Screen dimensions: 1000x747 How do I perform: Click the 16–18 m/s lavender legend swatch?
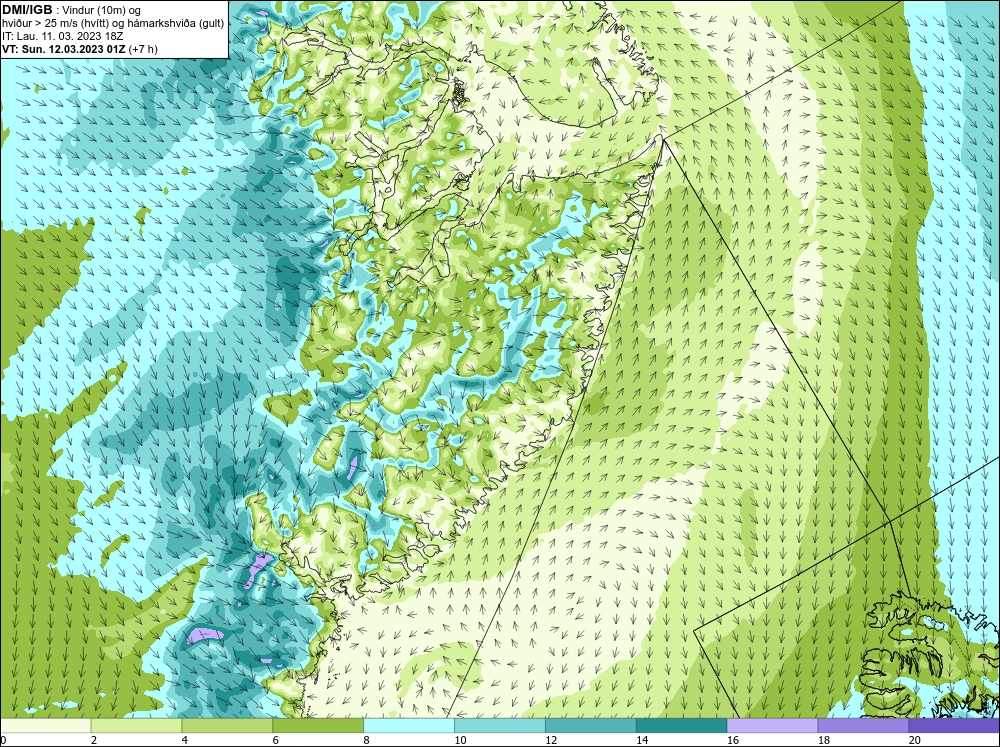[772, 726]
